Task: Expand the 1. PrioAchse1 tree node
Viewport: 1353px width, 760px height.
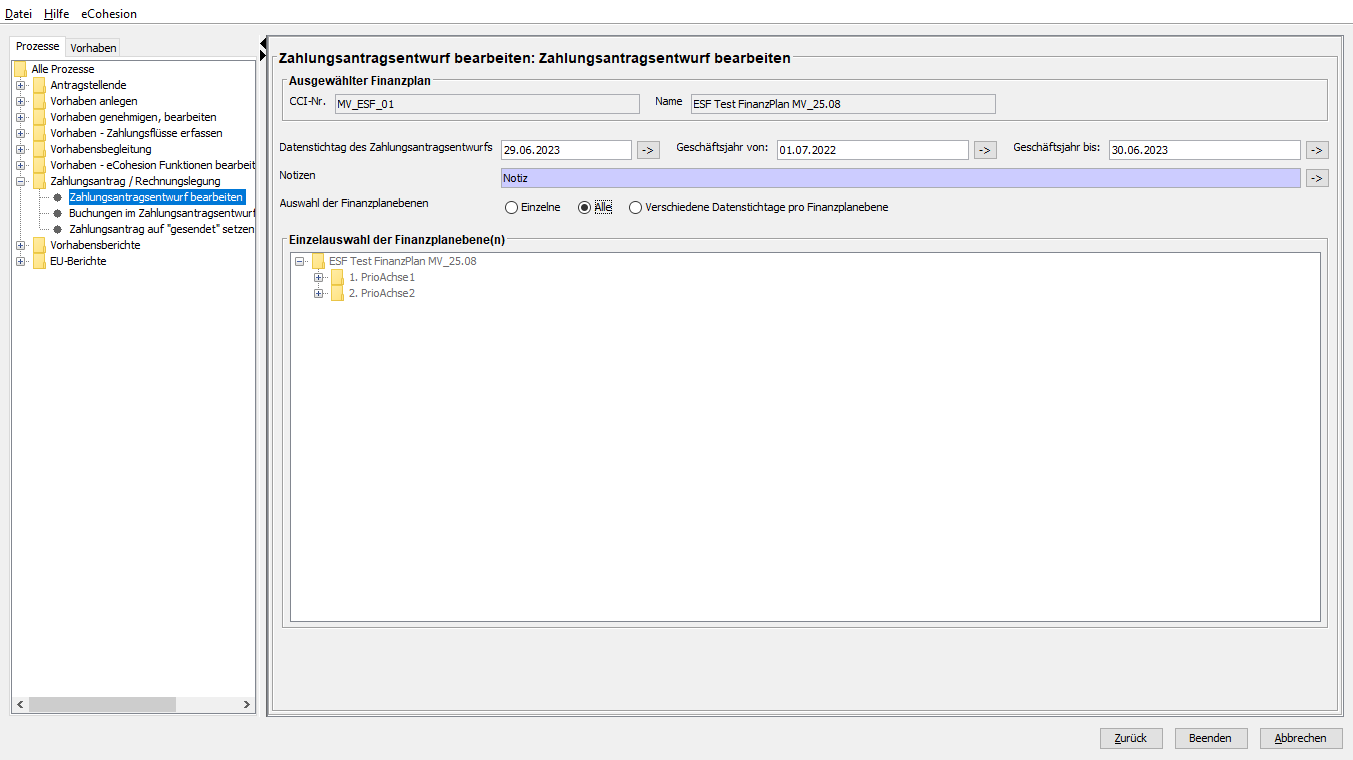Action: coord(319,277)
